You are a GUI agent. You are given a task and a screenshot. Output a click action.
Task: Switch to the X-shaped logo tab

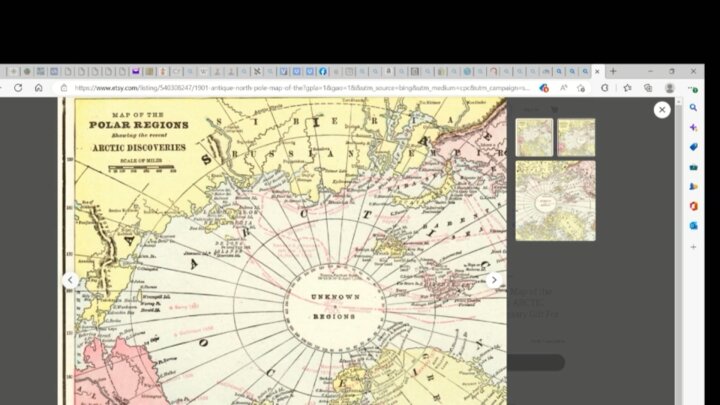[x=257, y=71]
